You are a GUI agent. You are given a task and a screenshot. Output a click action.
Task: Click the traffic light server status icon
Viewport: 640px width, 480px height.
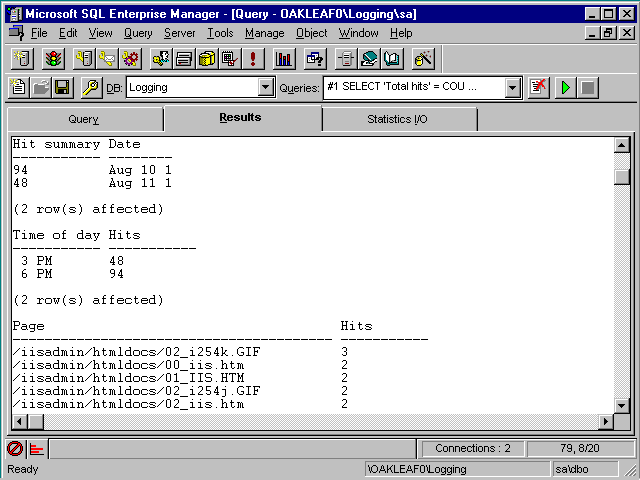point(53,59)
